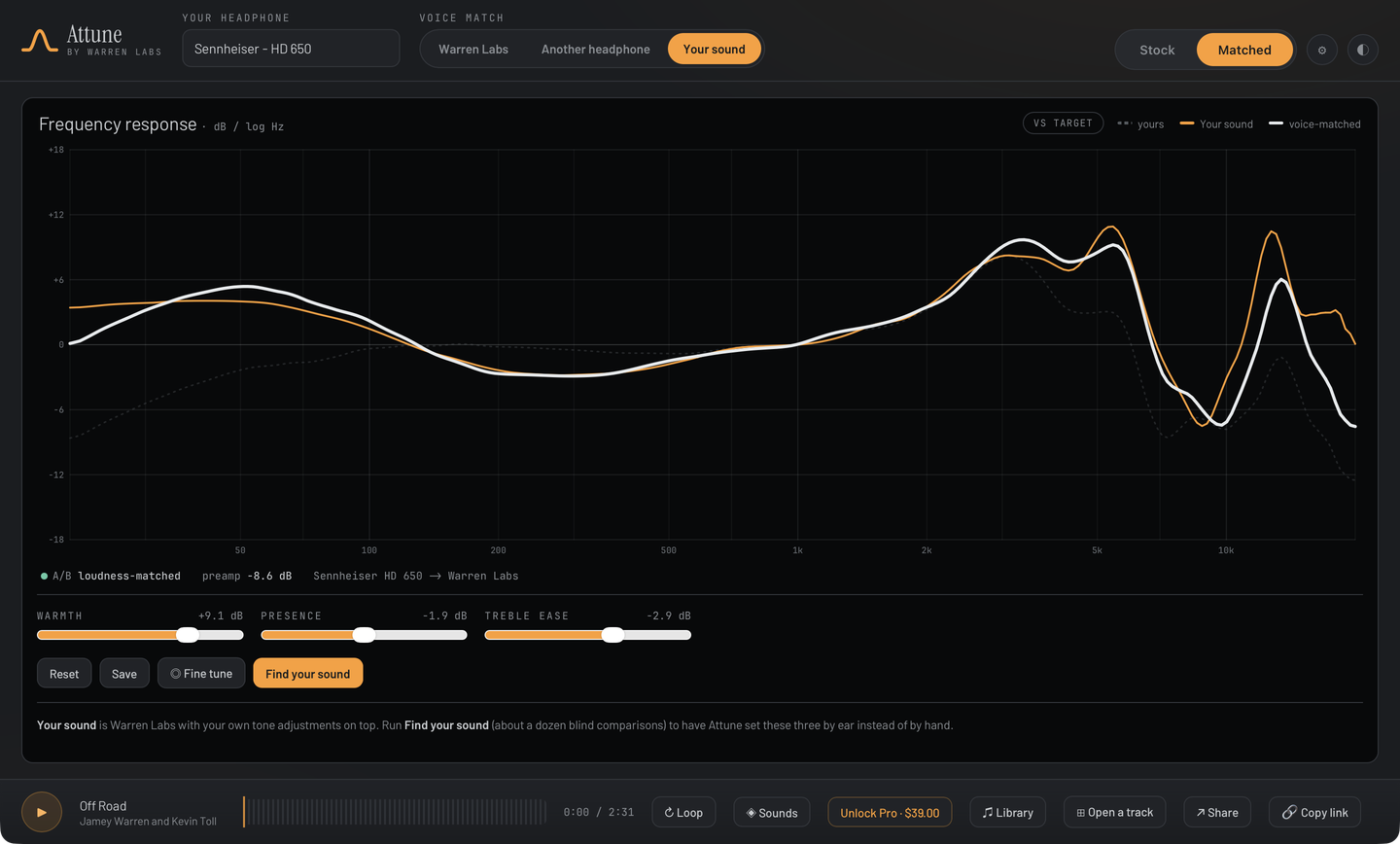The image size is (1400, 844).
Task: Toggle Loop playback
Action: [x=683, y=812]
